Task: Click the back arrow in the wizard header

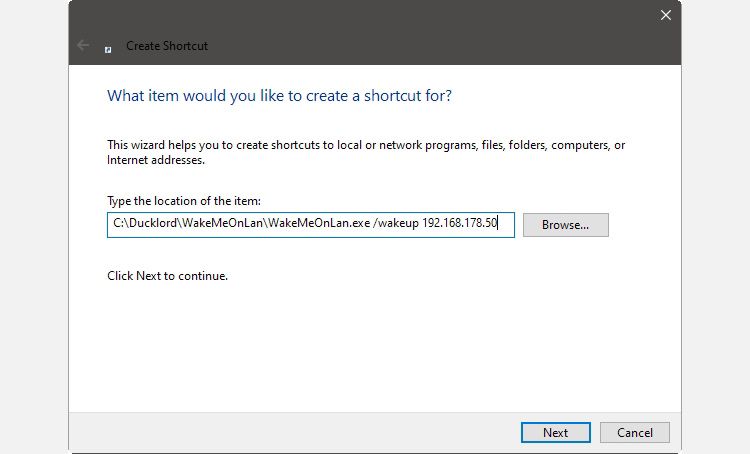Action: click(x=83, y=46)
